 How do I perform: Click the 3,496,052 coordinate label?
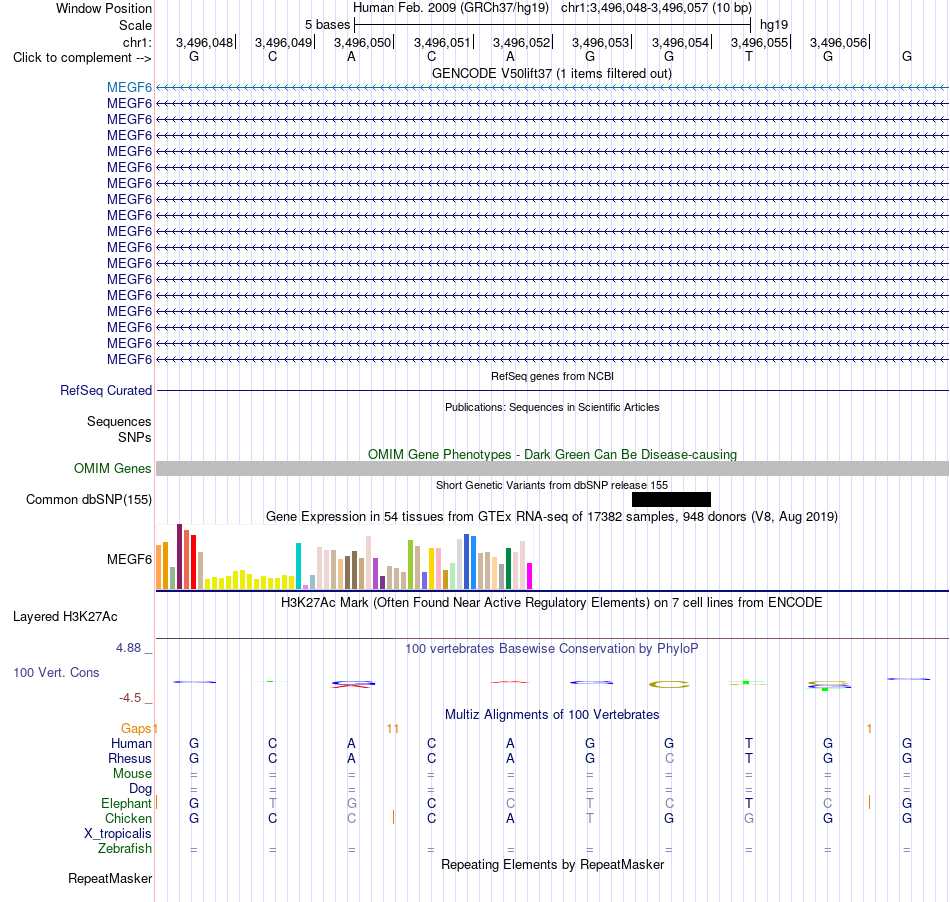(521, 42)
